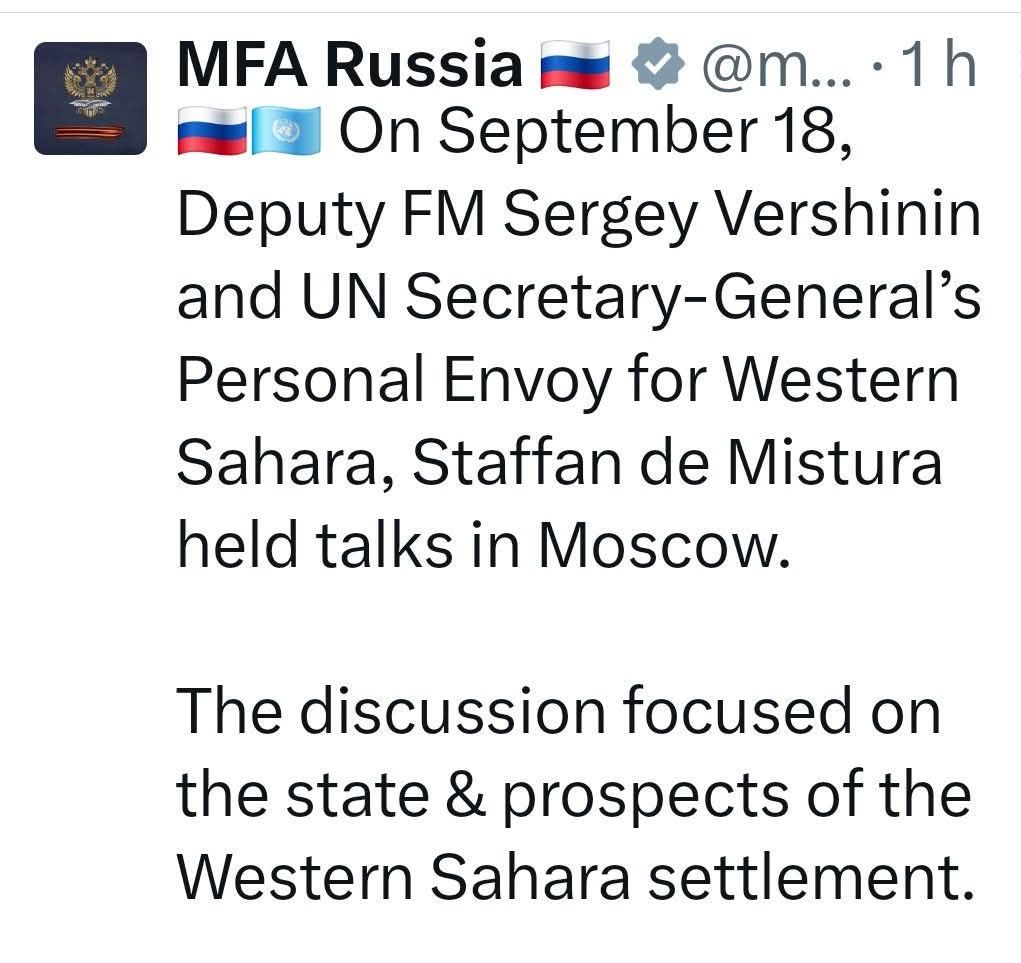The height and width of the screenshot is (963, 1021).
Task: Click "The discussion focused on" line
Action: pos(560,713)
